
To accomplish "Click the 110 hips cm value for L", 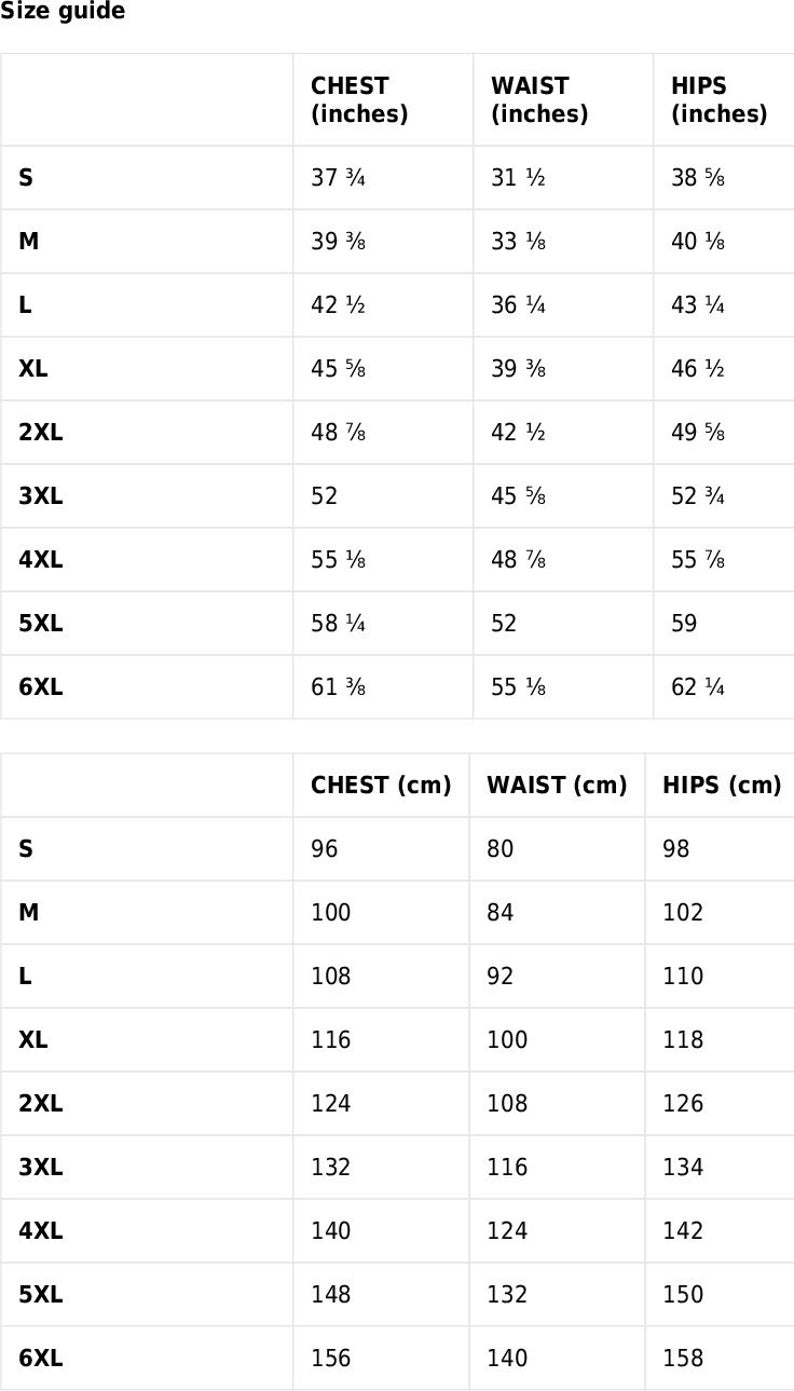I will pyautogui.click(x=683, y=977).
